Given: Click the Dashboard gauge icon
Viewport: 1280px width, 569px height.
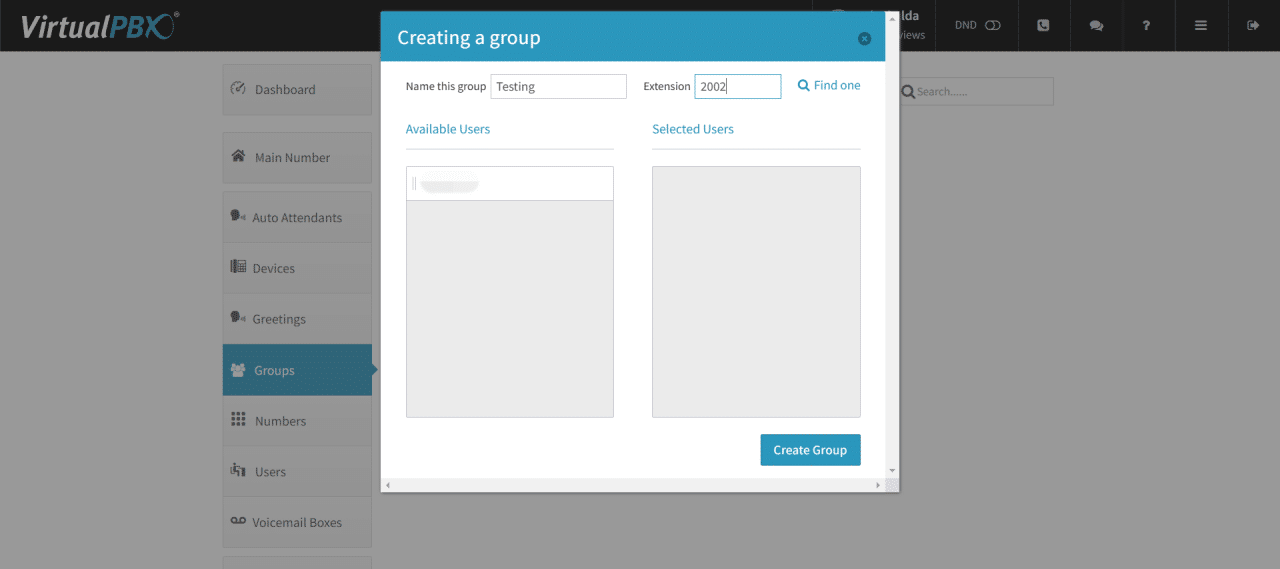Looking at the screenshot, I should pos(238,88).
